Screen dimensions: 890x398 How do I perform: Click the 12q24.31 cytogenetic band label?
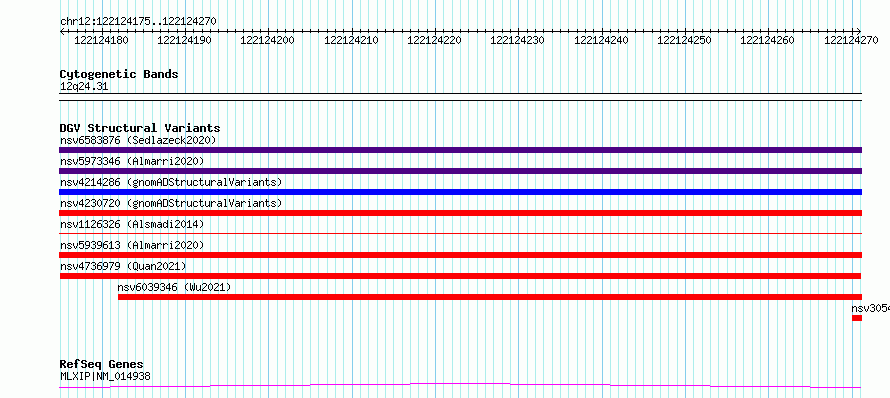(84, 87)
